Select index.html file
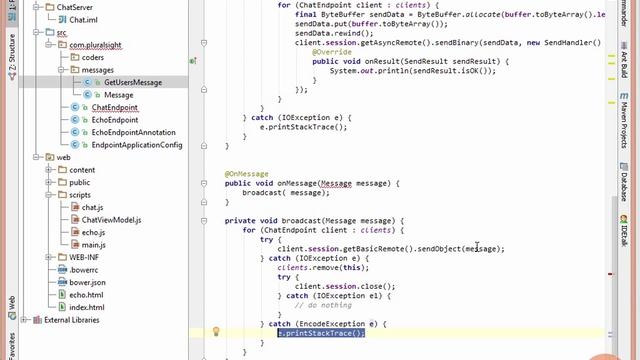 click(87, 307)
